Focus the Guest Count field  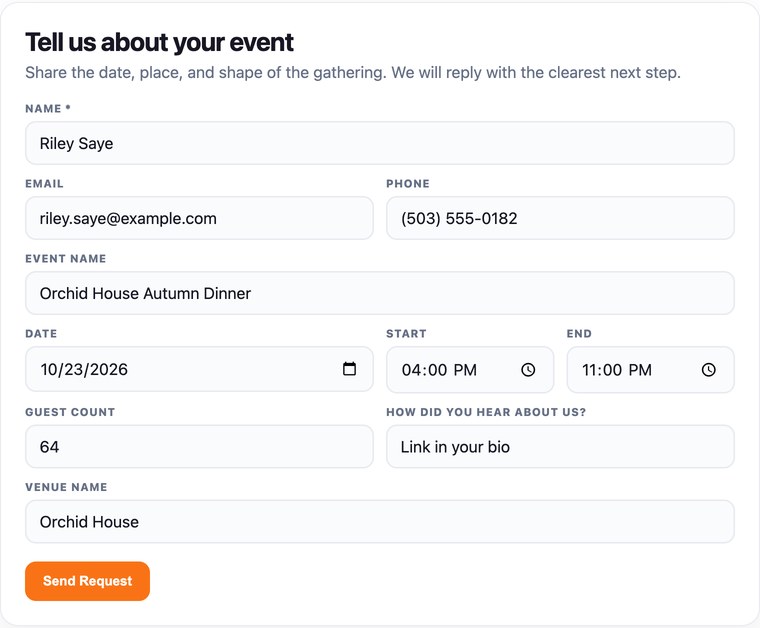[x=199, y=446]
